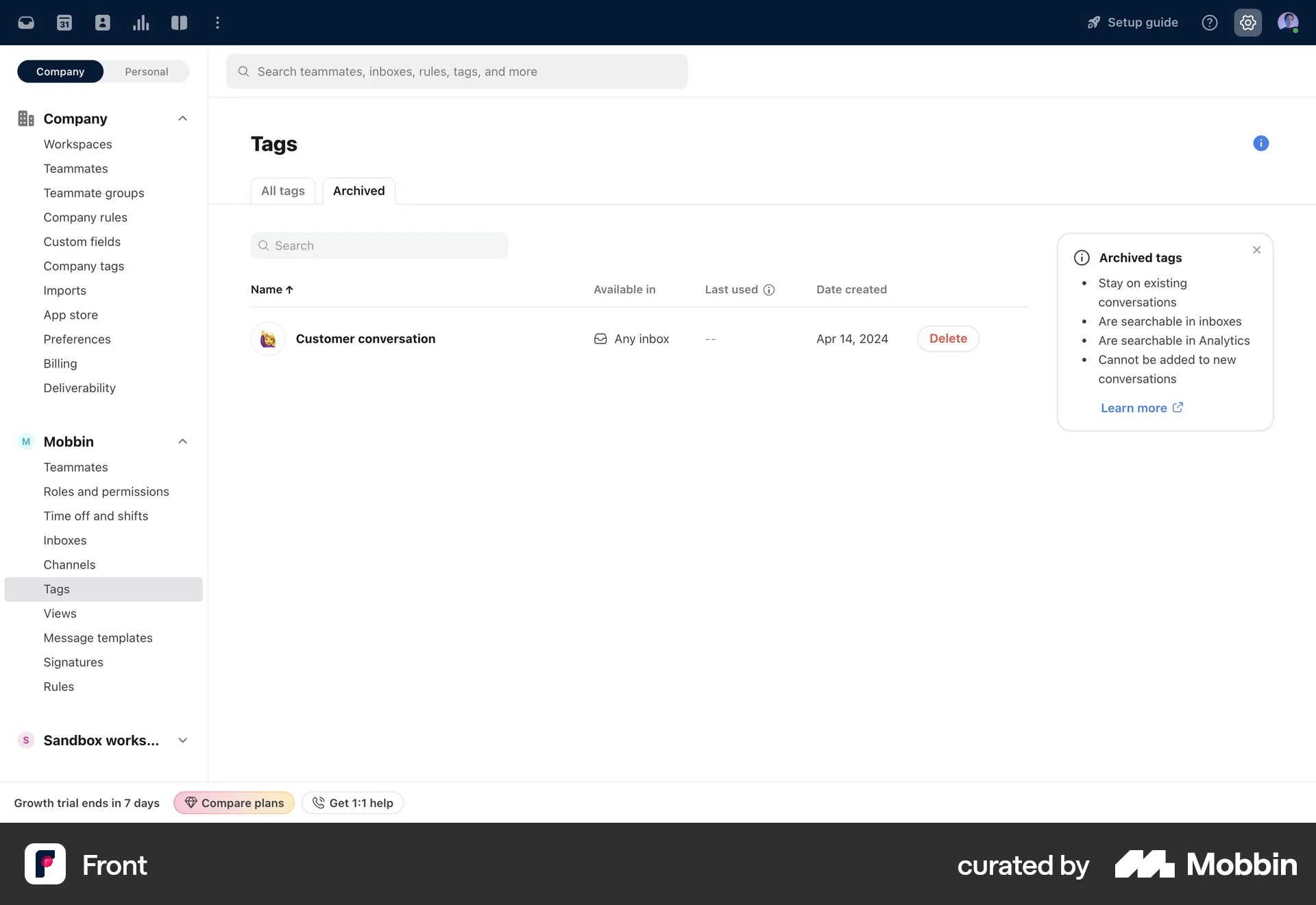The height and width of the screenshot is (905, 1316).
Task: Open the contacts icon in top bar
Action: (x=103, y=23)
